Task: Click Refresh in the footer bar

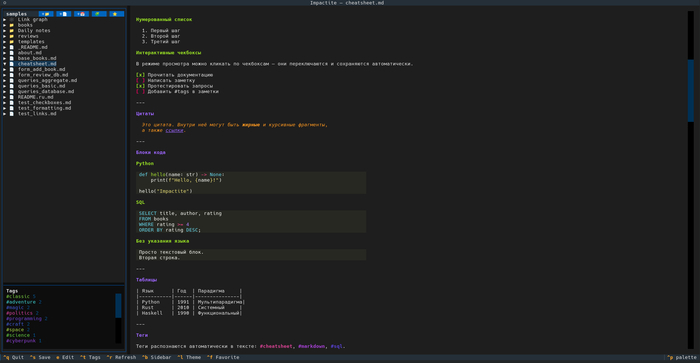Action: pyautogui.click(x=121, y=357)
